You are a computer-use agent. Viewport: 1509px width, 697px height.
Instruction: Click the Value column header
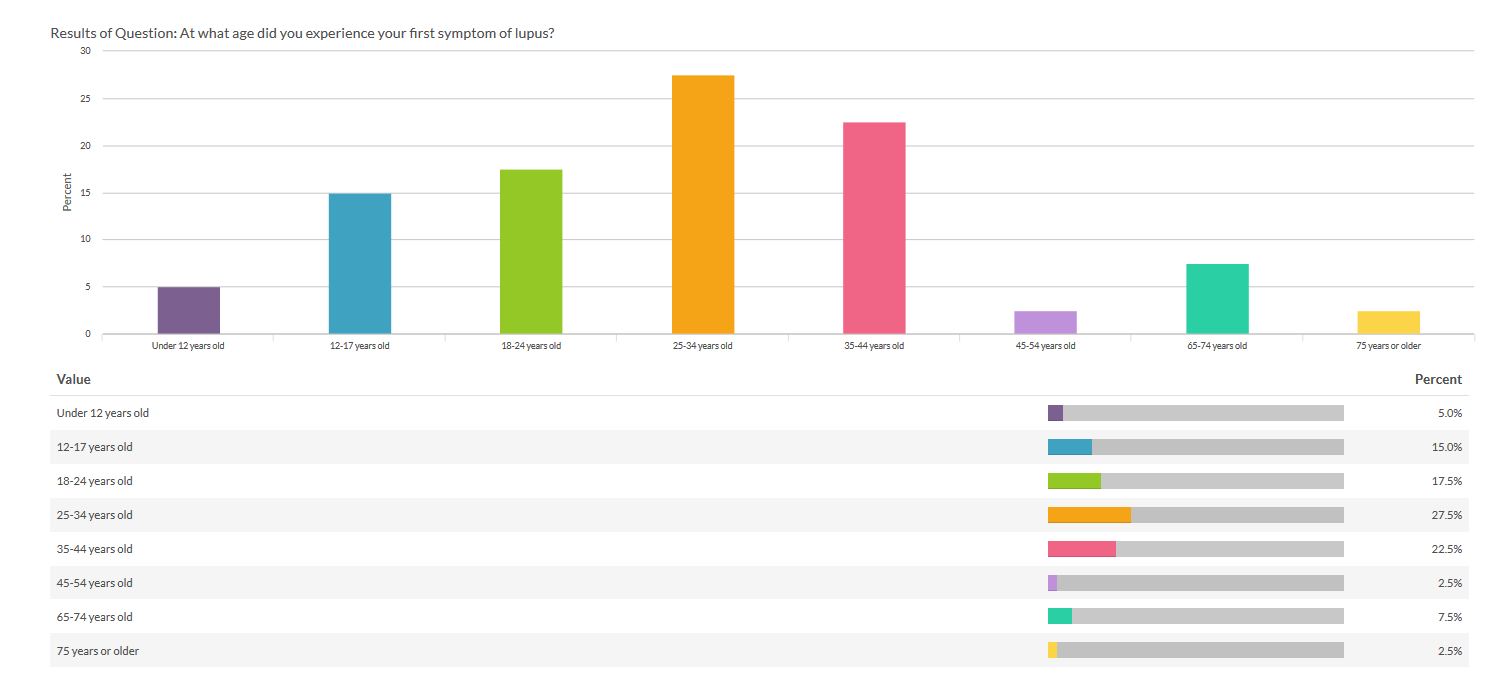pyautogui.click(x=74, y=379)
